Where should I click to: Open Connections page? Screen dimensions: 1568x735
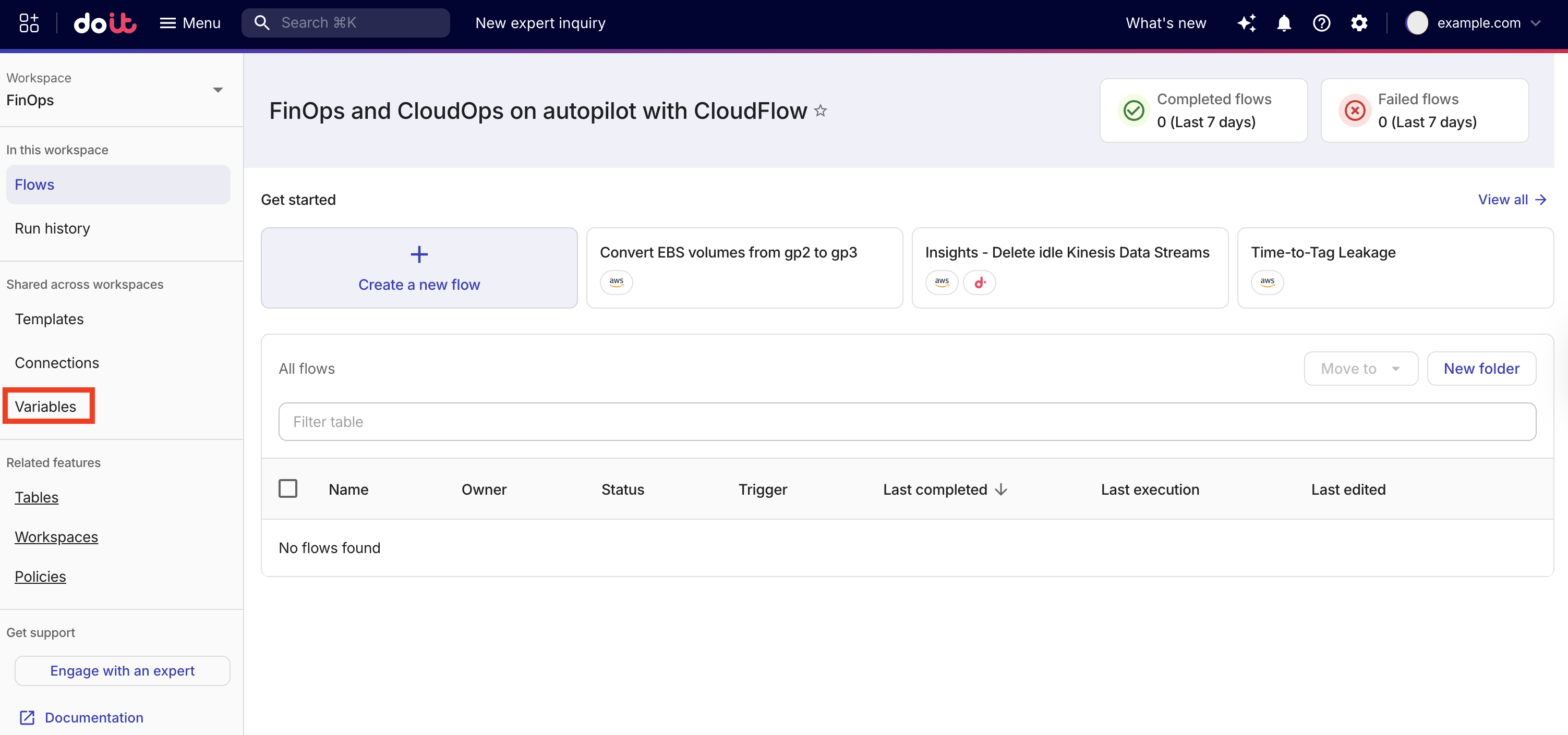pos(57,363)
